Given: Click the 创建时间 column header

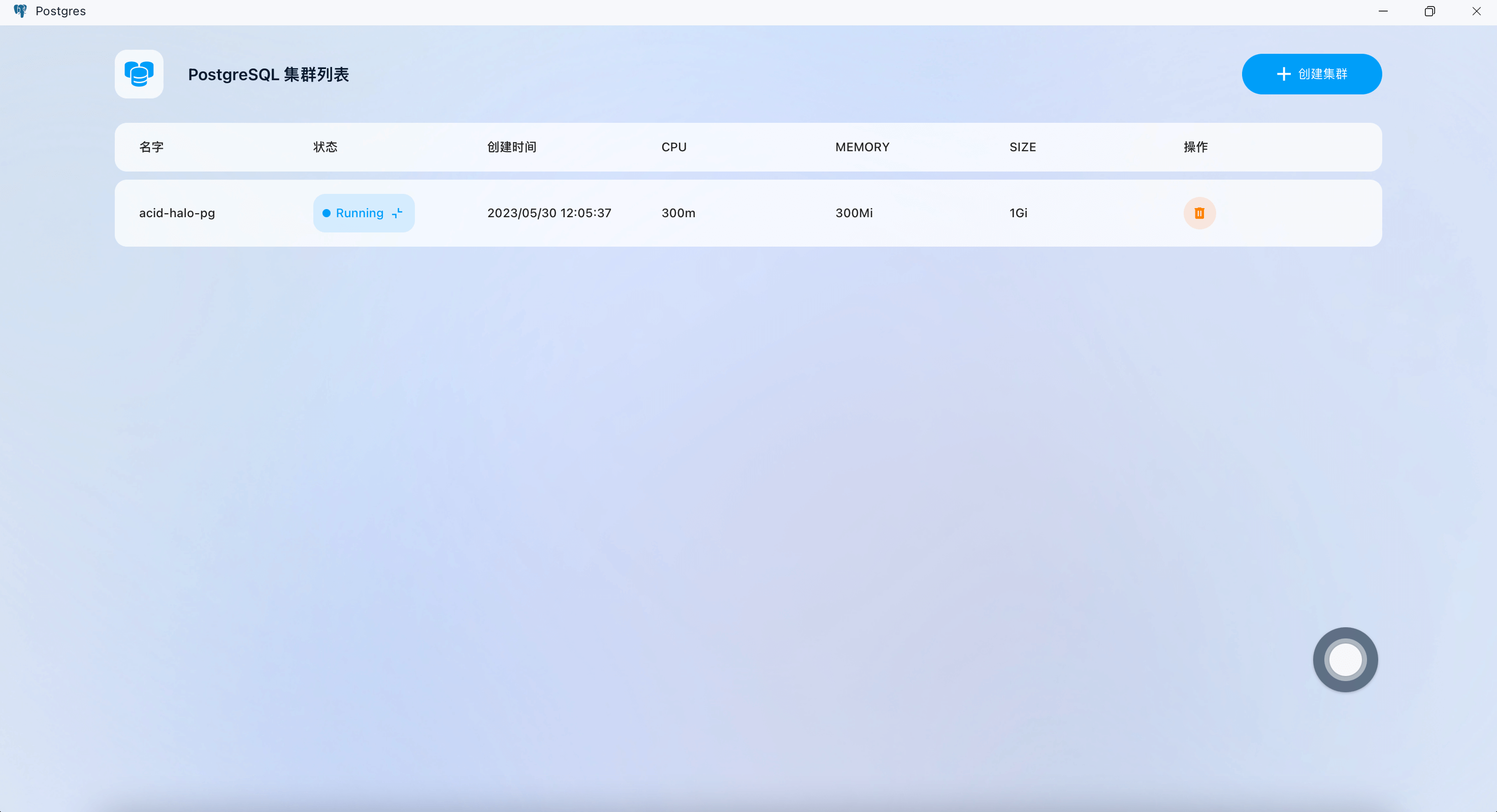Looking at the screenshot, I should click(512, 147).
